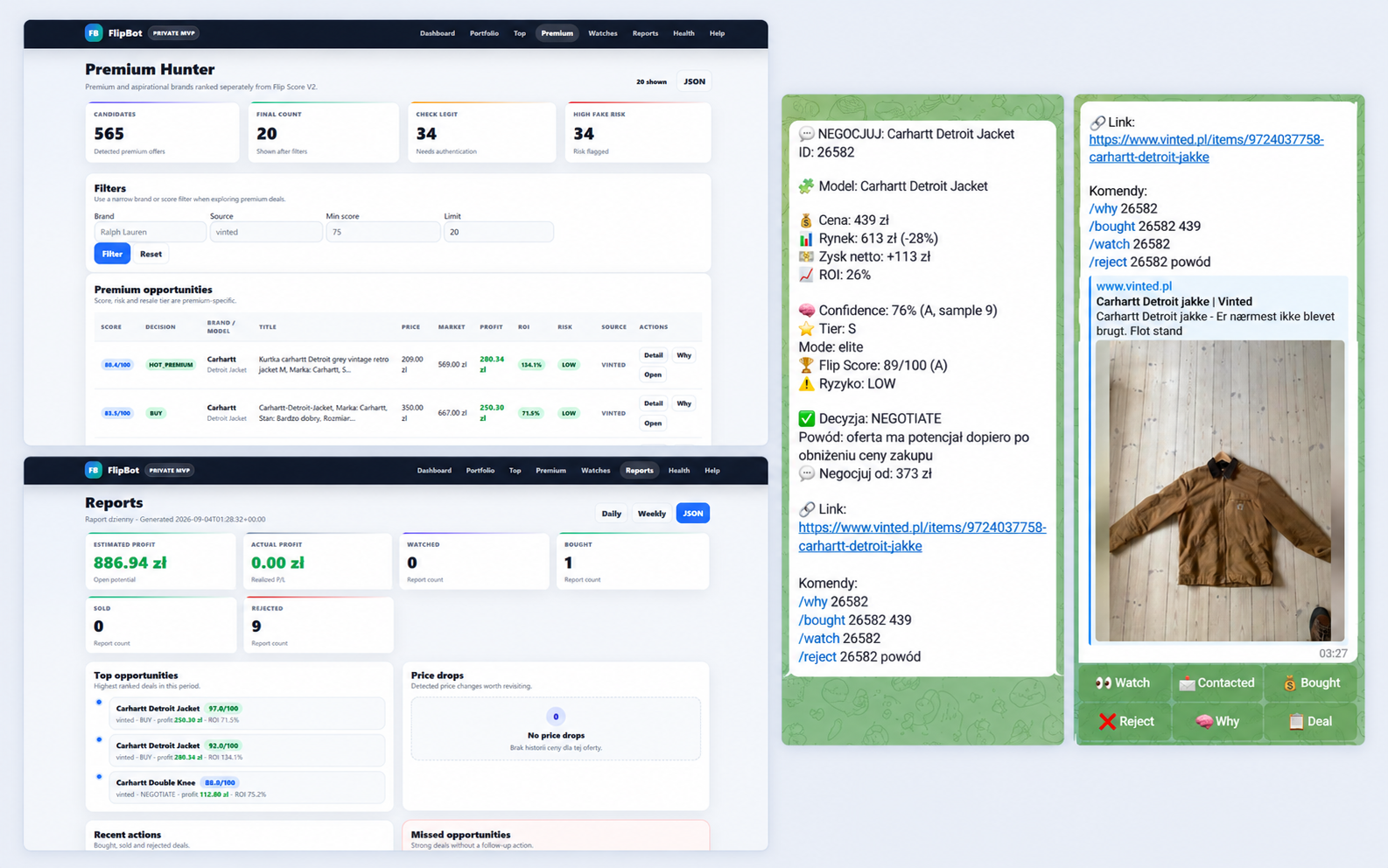Go to Portfolio from the Premium Hunter window
The image size is (1388, 868).
click(x=484, y=33)
